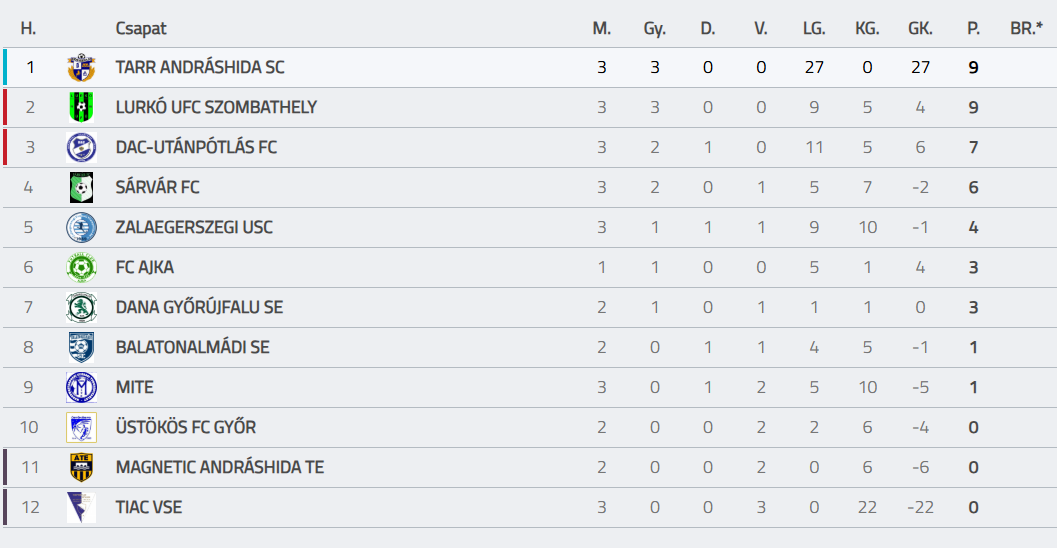
Task: Click the P. points column header
Action: (973, 28)
